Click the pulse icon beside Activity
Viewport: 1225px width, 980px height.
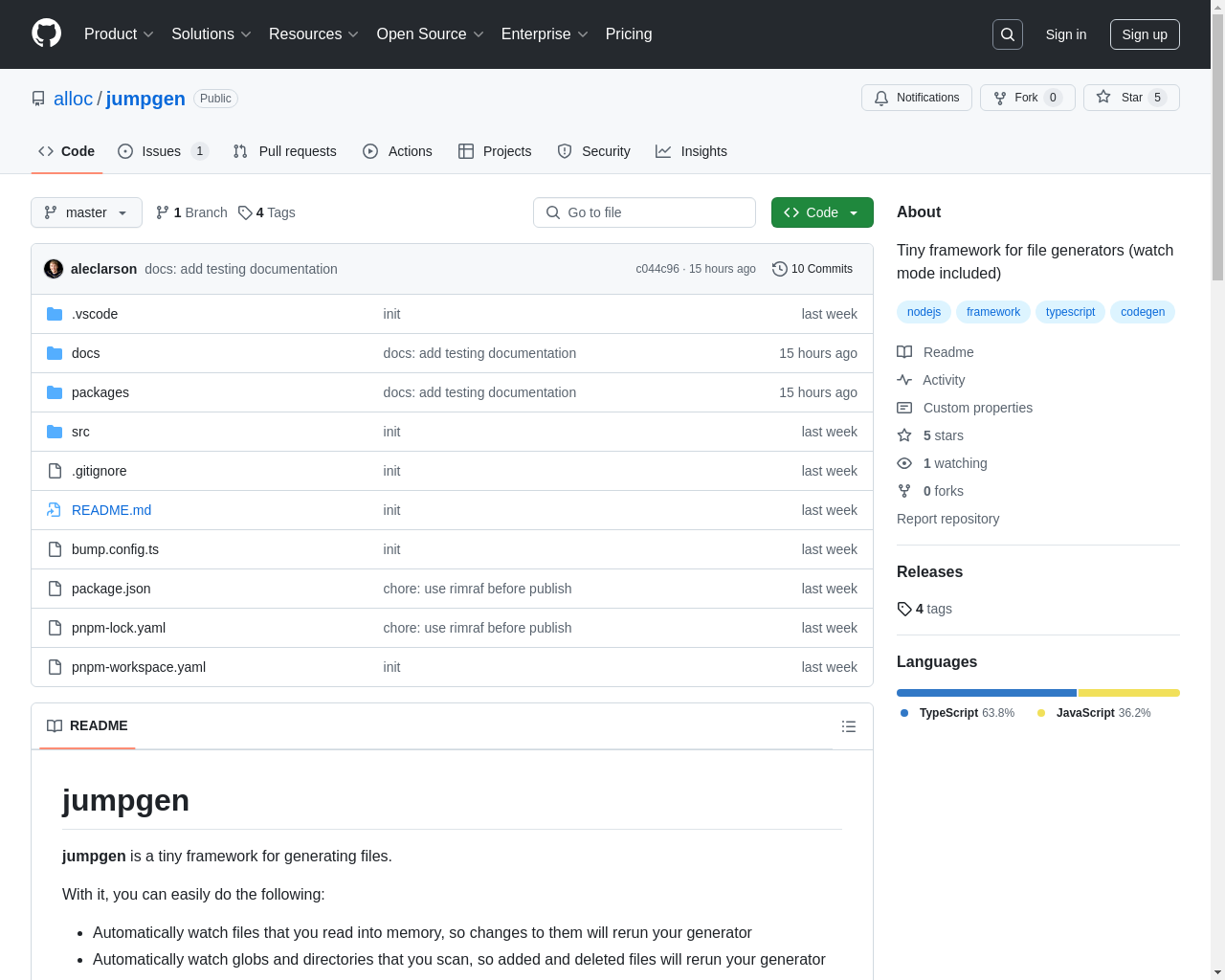coord(904,380)
